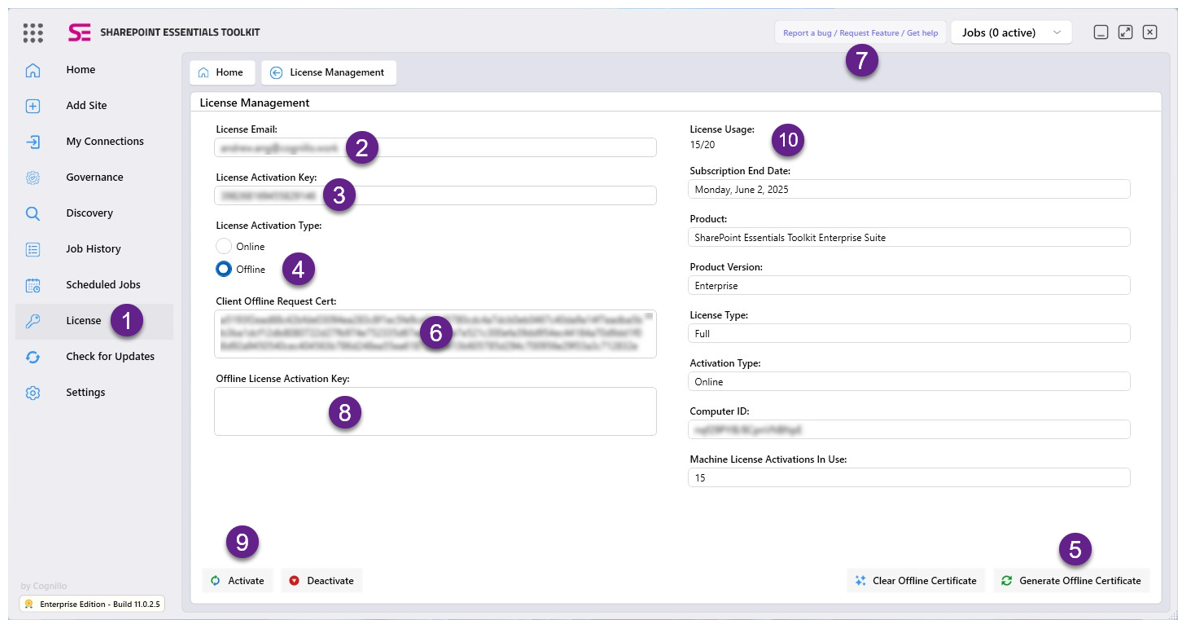
Task: Click the Governance gear icon
Action: click(x=33, y=177)
